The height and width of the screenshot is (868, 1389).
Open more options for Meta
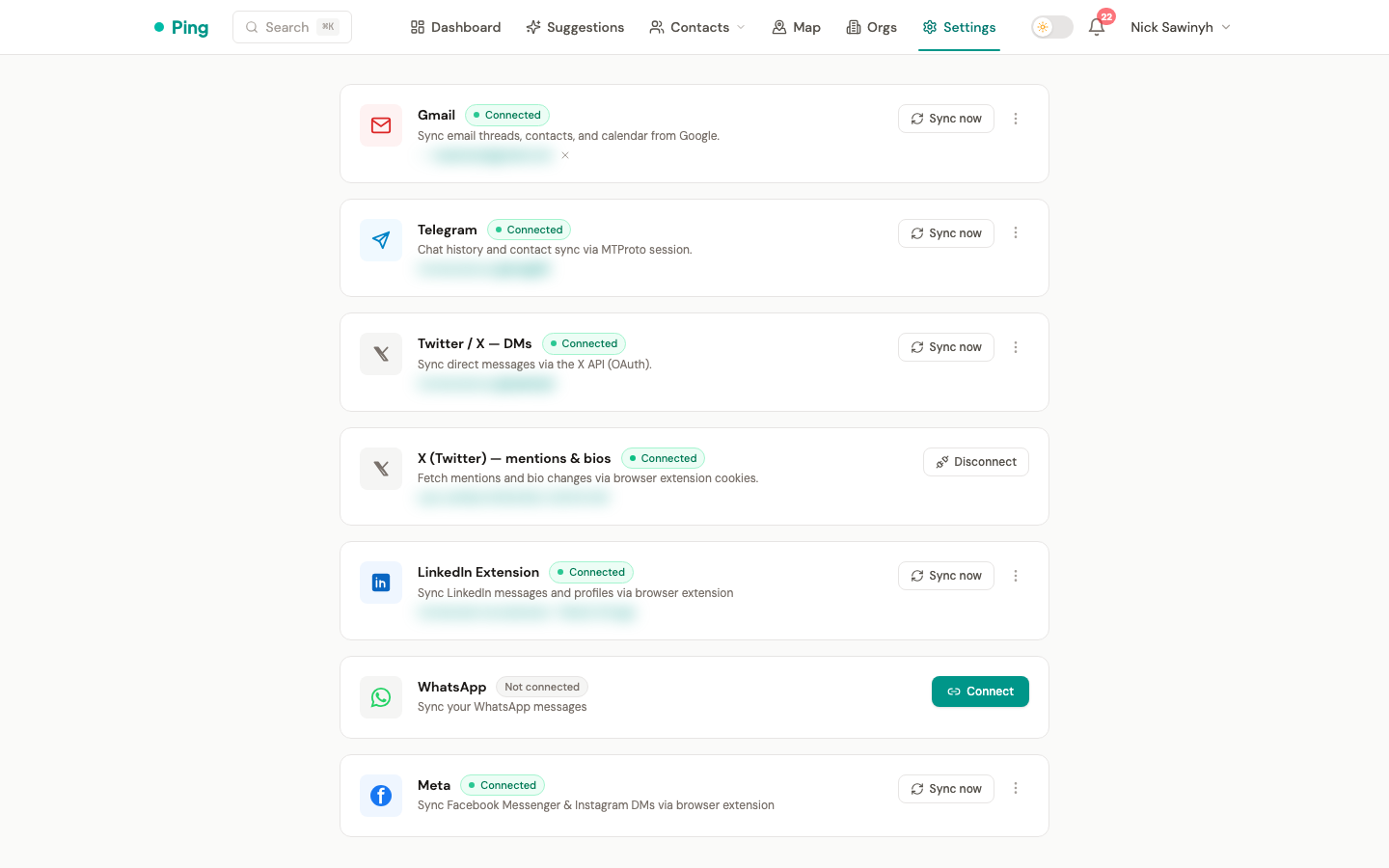[x=1016, y=788]
